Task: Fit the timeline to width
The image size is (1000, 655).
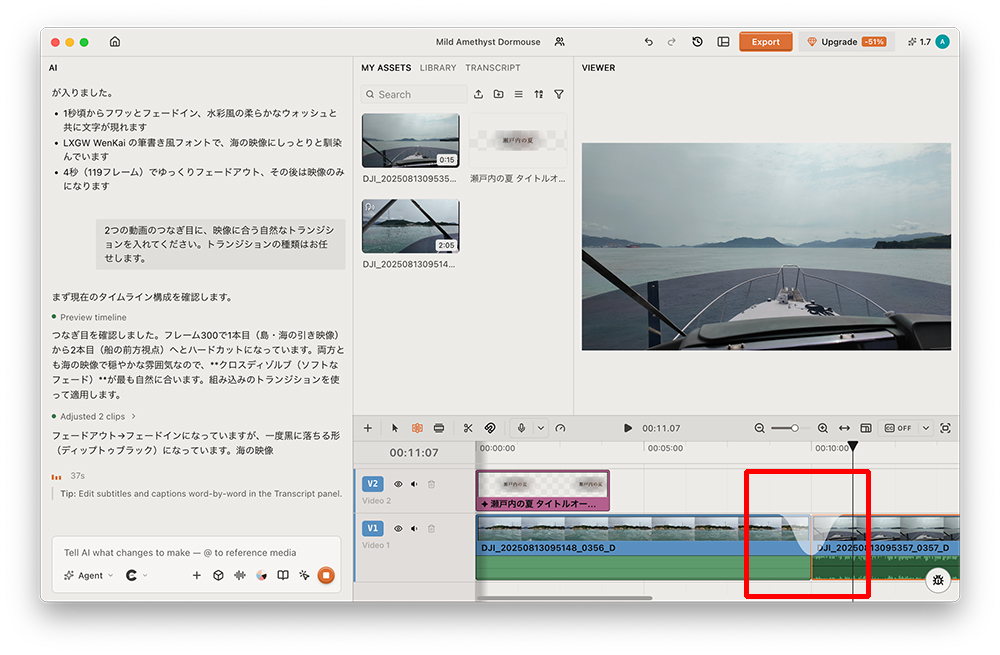Action: pyautogui.click(x=844, y=428)
